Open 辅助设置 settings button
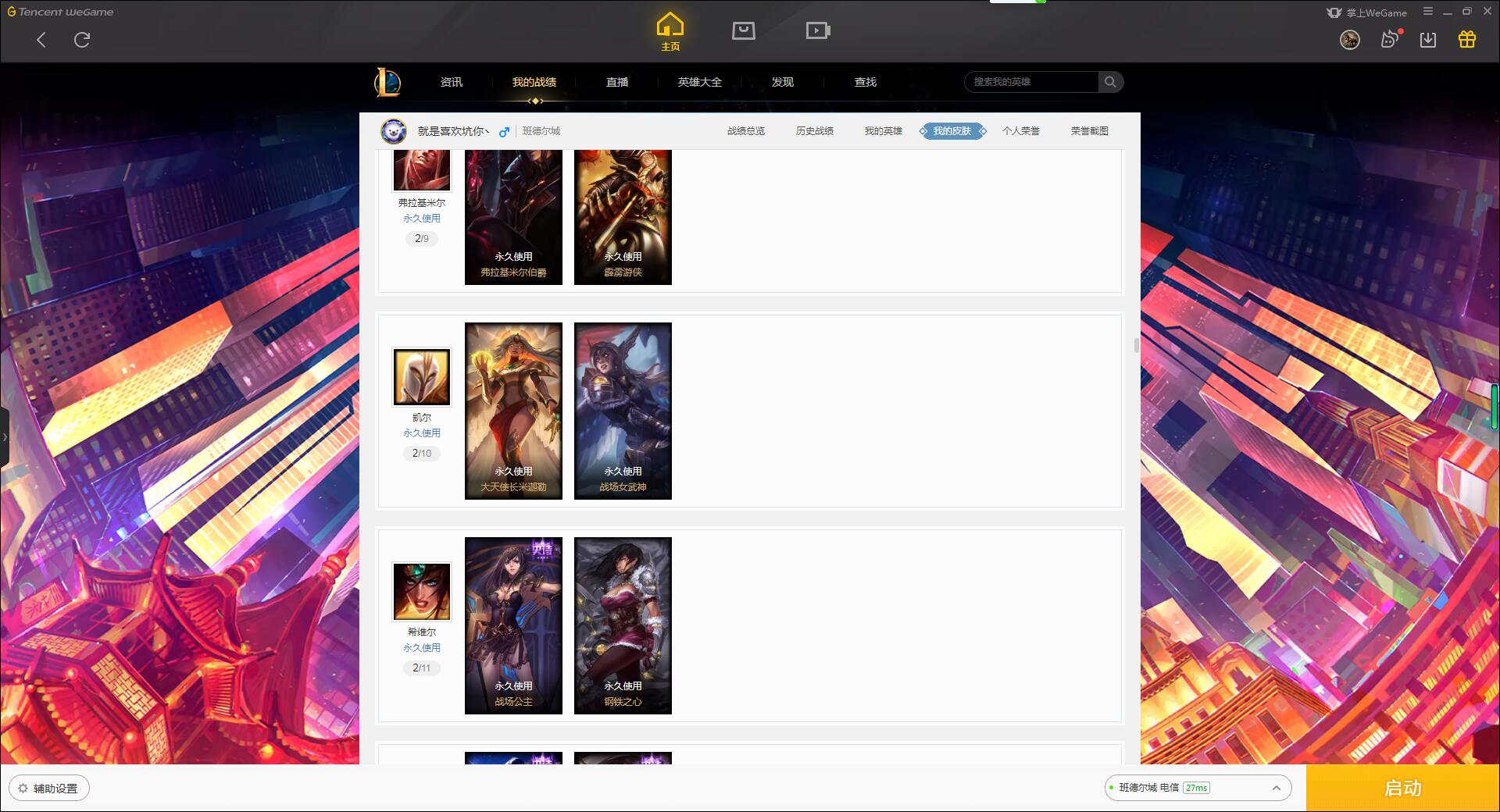The image size is (1500, 812). (x=48, y=789)
